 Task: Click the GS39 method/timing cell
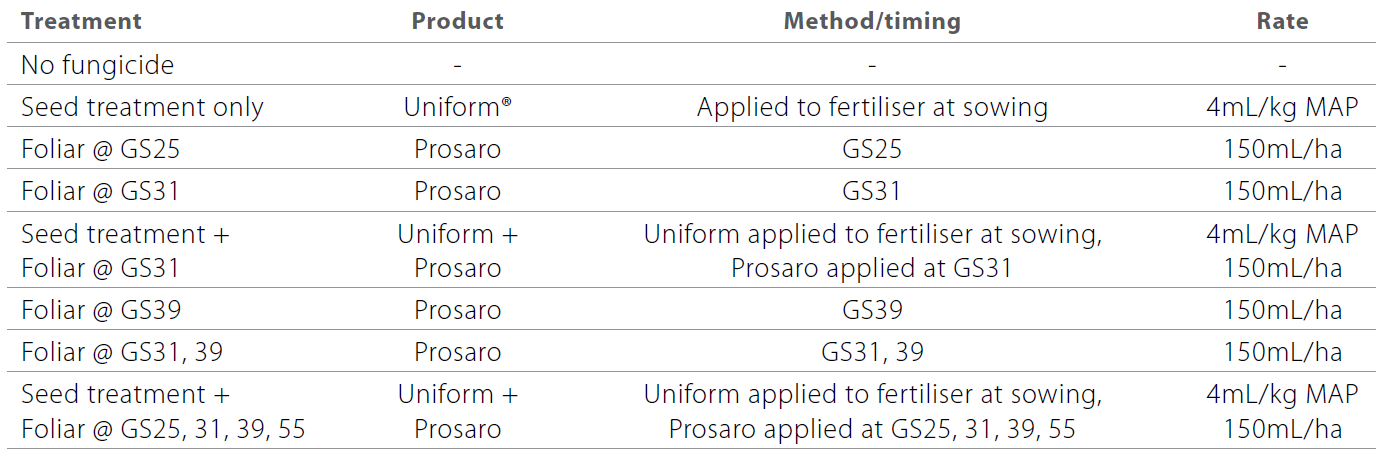(x=872, y=310)
